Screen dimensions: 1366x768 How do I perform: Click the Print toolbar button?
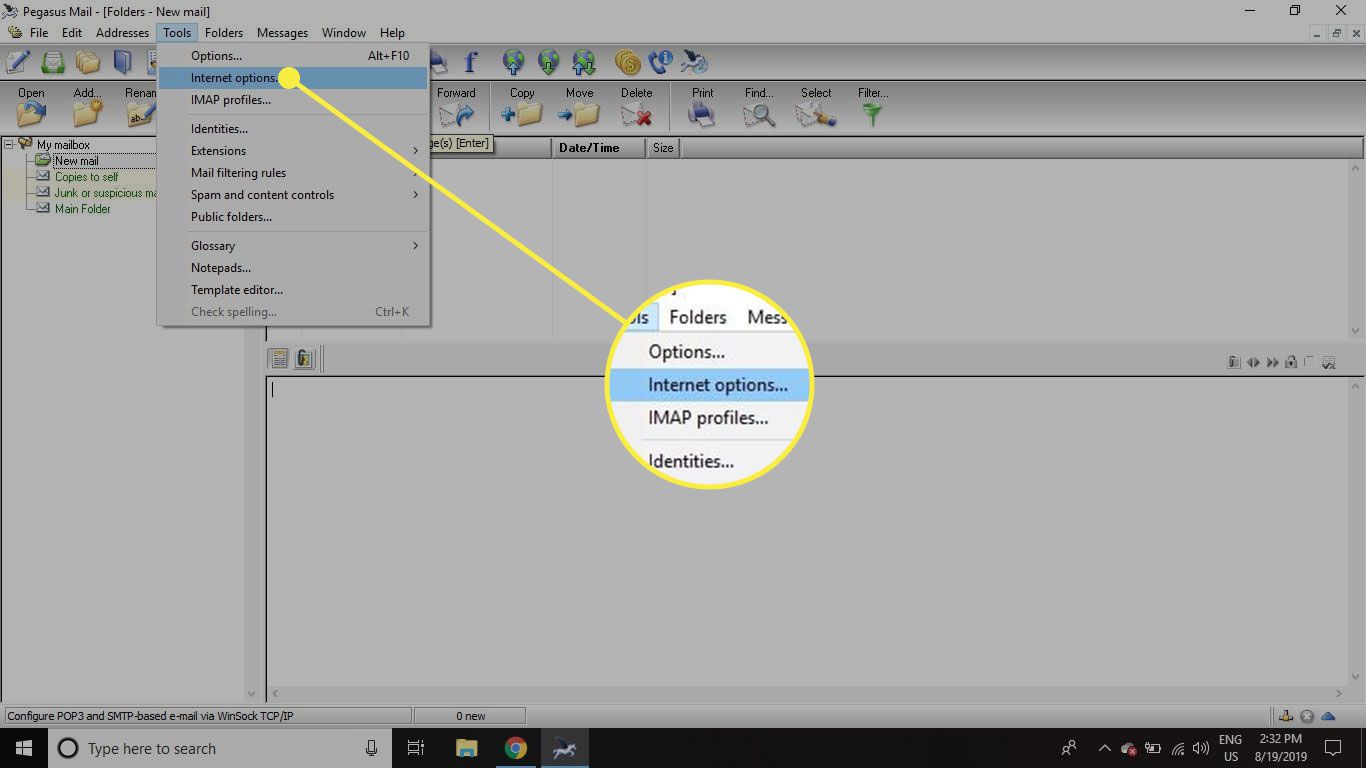coord(703,106)
